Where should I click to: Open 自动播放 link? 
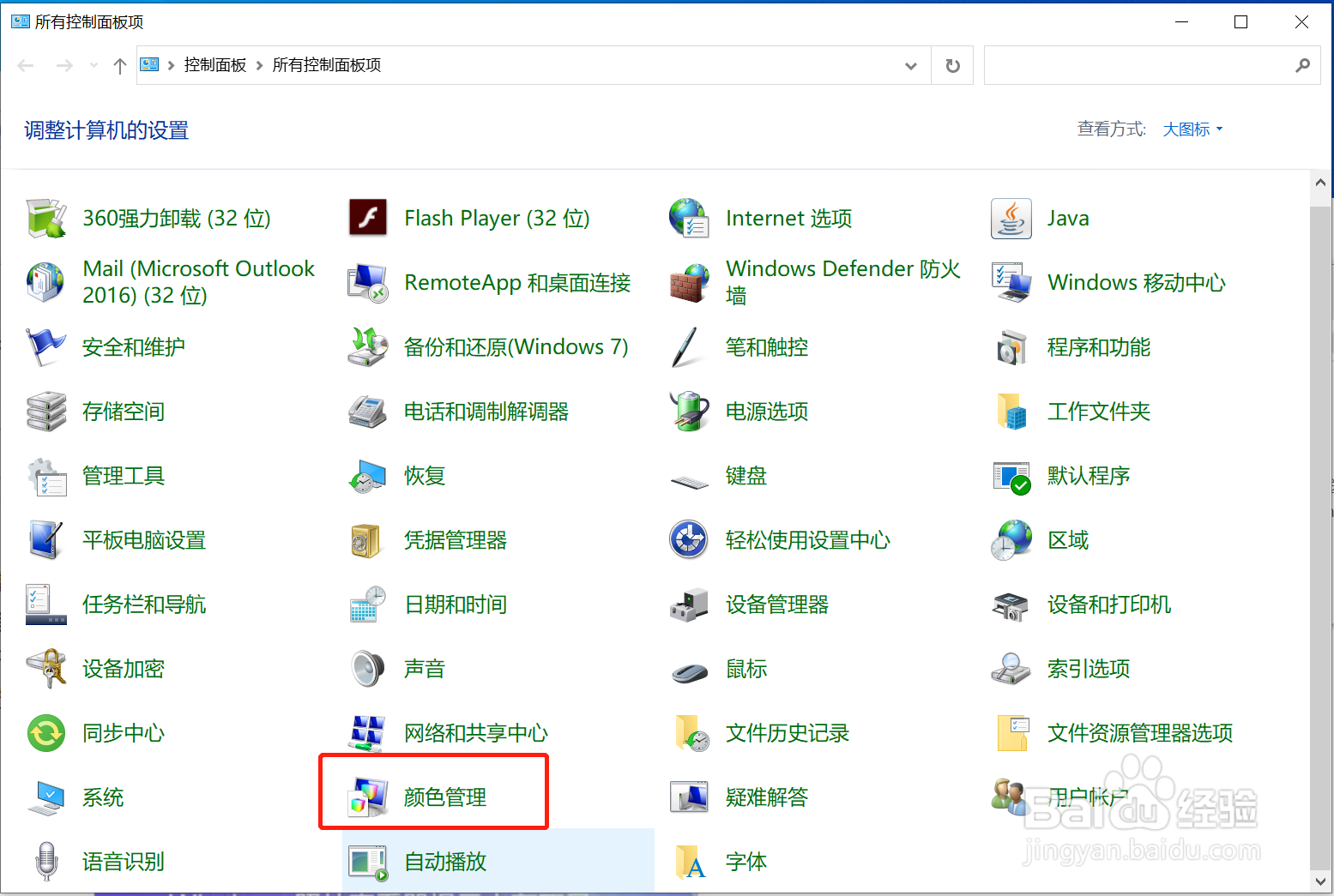pyautogui.click(x=445, y=862)
